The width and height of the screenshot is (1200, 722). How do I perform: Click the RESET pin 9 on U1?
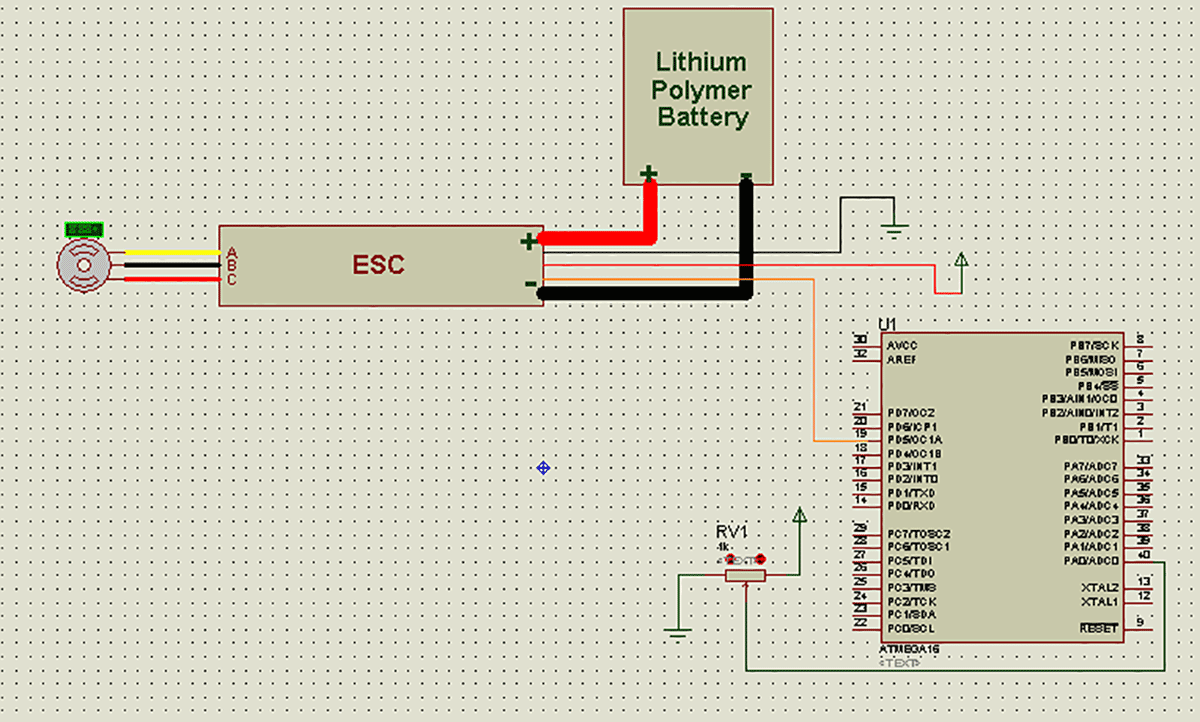[1140, 629]
